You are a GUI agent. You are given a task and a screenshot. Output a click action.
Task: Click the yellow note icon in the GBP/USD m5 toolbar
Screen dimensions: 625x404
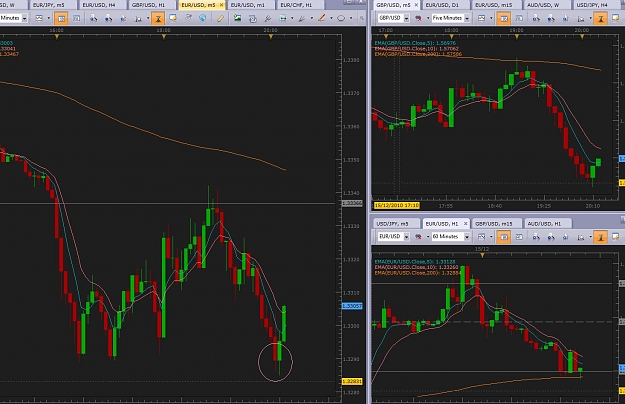coord(616,18)
